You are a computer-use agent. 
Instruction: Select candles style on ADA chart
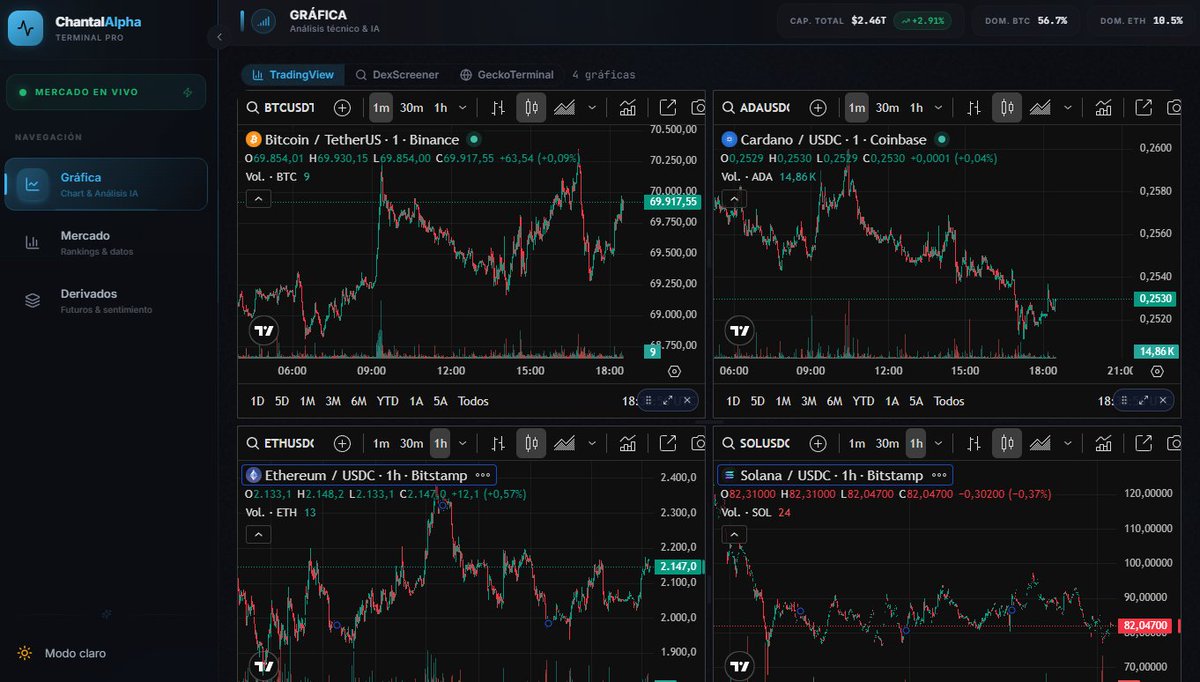tap(1008, 108)
